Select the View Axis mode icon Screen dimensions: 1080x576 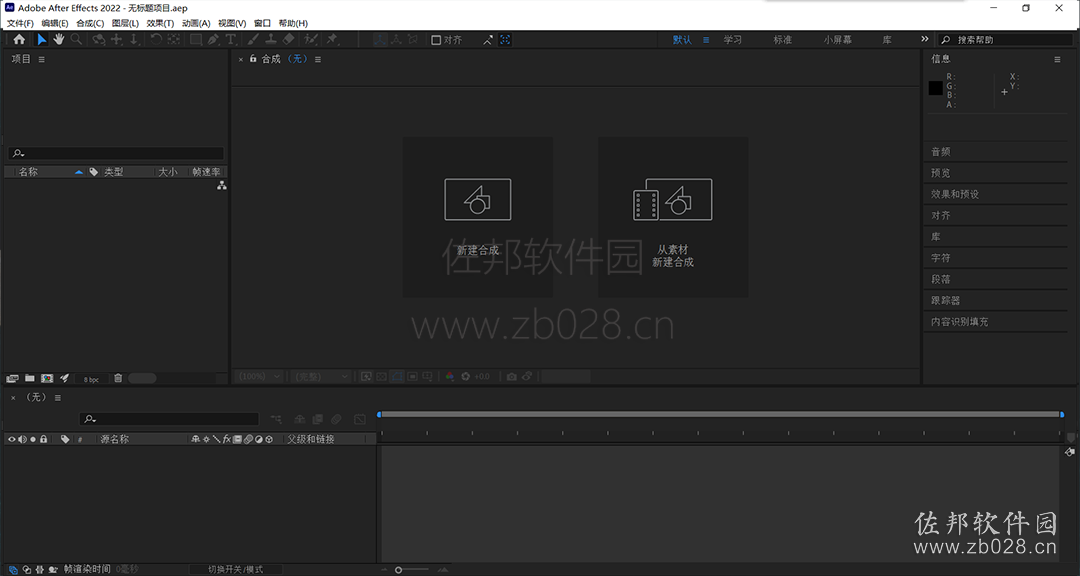tap(413, 39)
